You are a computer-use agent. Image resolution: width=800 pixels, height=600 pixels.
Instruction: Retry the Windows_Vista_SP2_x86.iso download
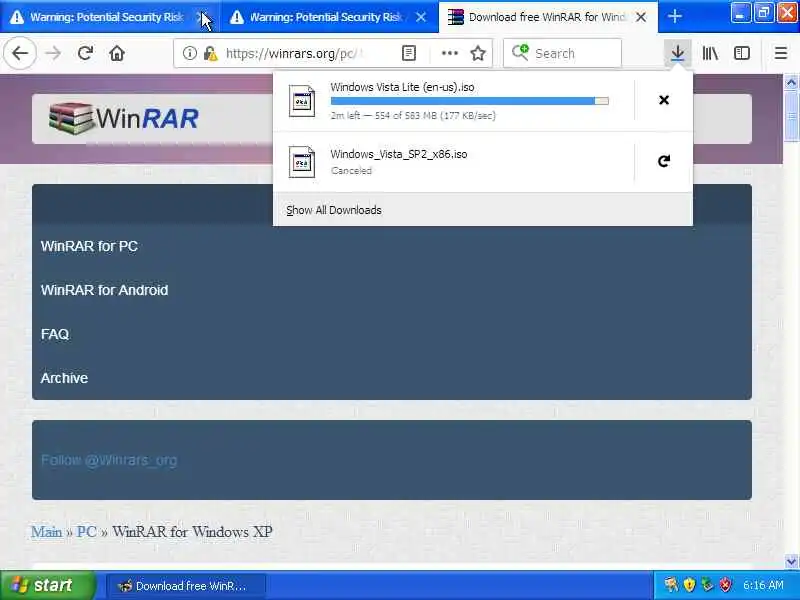pyautogui.click(x=664, y=161)
